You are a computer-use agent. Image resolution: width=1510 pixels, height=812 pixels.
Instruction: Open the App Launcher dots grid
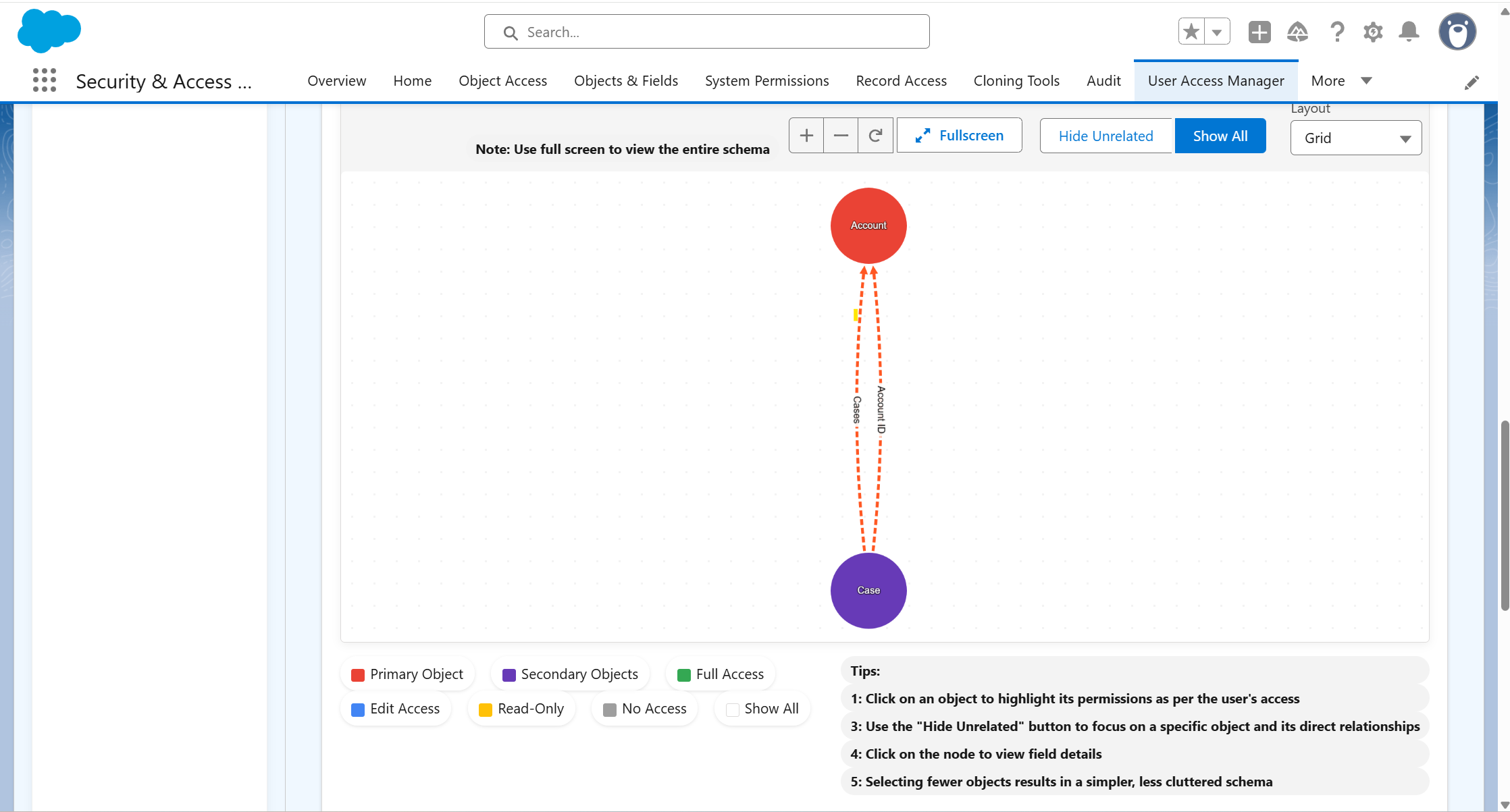click(x=45, y=80)
